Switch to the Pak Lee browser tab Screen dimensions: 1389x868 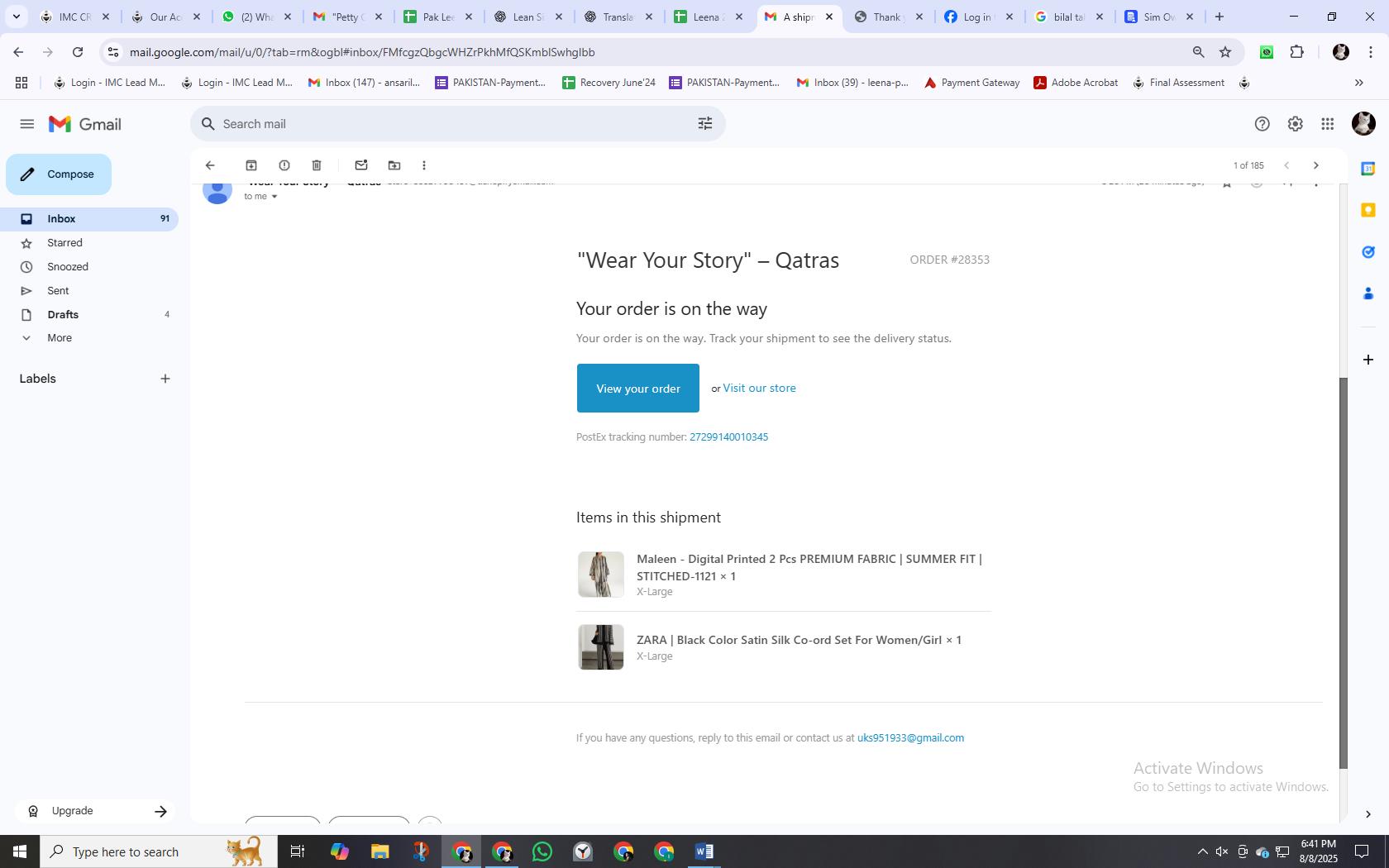pyautogui.click(x=438, y=17)
